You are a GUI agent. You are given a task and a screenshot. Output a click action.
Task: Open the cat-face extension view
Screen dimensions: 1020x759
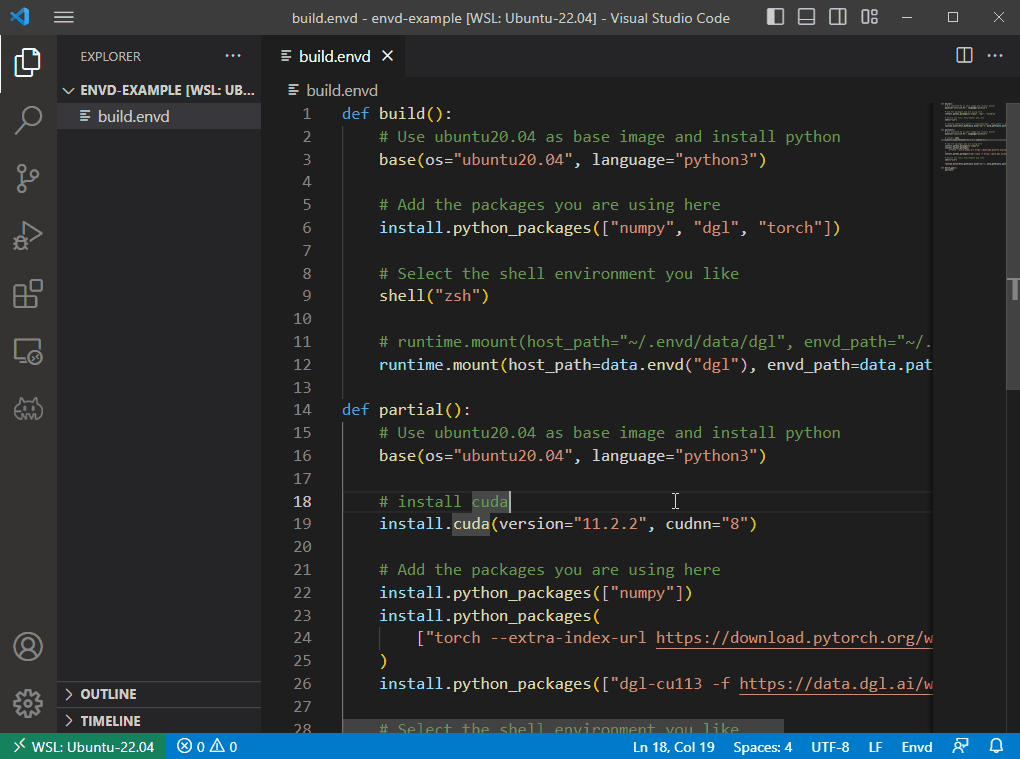coord(27,410)
